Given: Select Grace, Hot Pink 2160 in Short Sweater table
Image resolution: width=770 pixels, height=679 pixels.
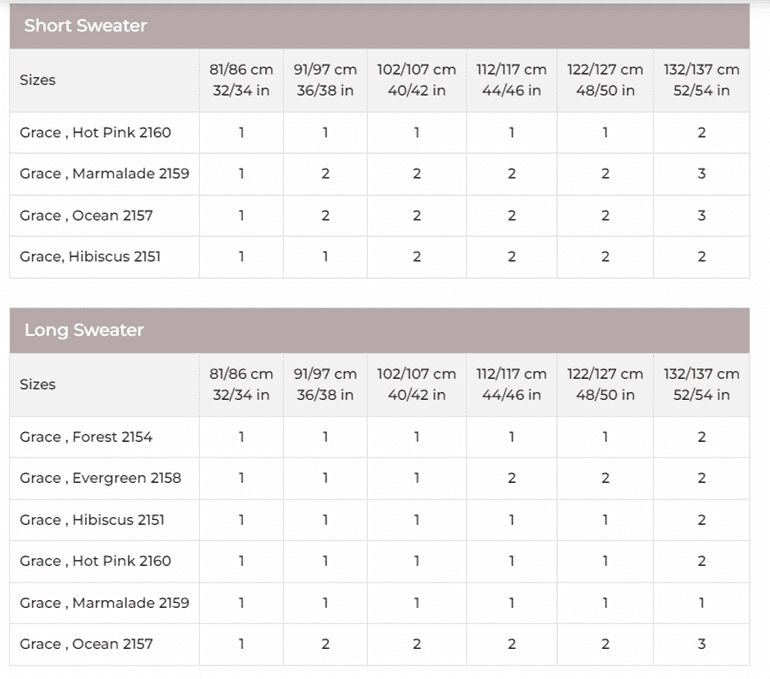Looking at the screenshot, I should (95, 132).
